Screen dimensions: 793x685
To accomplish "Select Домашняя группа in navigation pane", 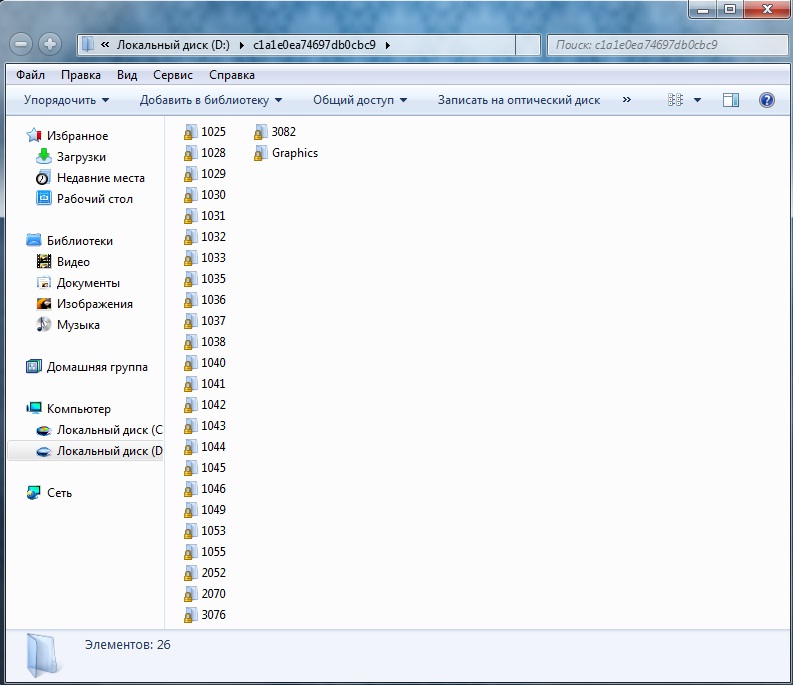I will point(97,367).
